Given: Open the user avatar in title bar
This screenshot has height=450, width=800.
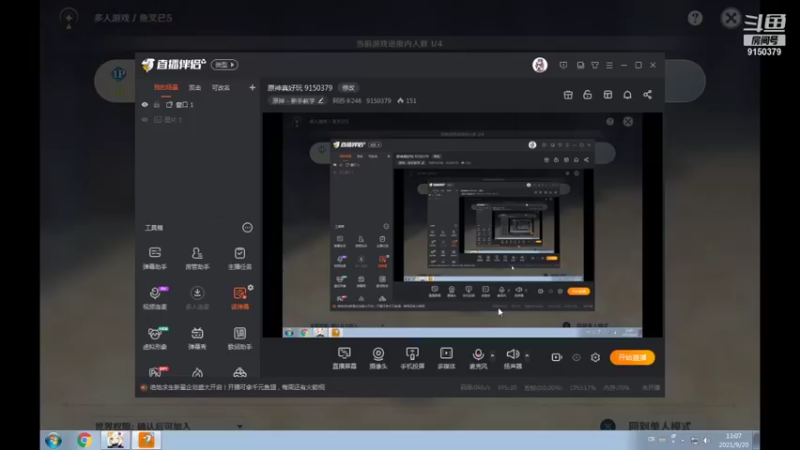Looking at the screenshot, I should (540, 65).
